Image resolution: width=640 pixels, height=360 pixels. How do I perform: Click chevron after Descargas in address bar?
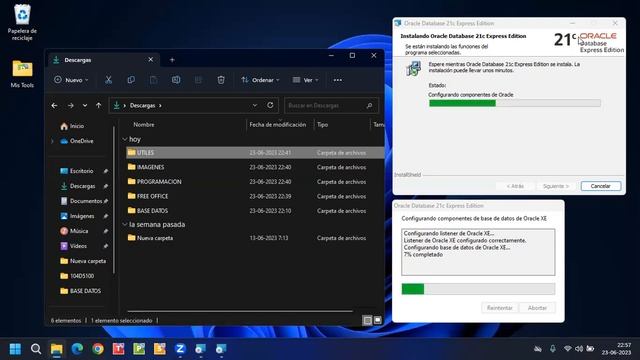(160, 105)
